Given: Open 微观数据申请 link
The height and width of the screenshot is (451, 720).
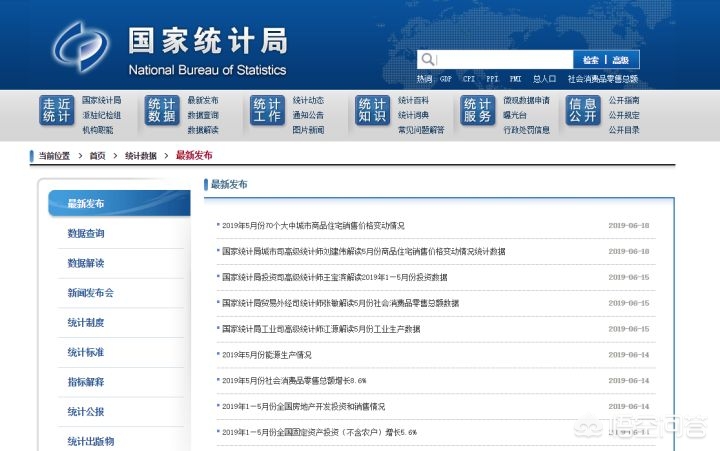Looking at the screenshot, I should point(526,100).
